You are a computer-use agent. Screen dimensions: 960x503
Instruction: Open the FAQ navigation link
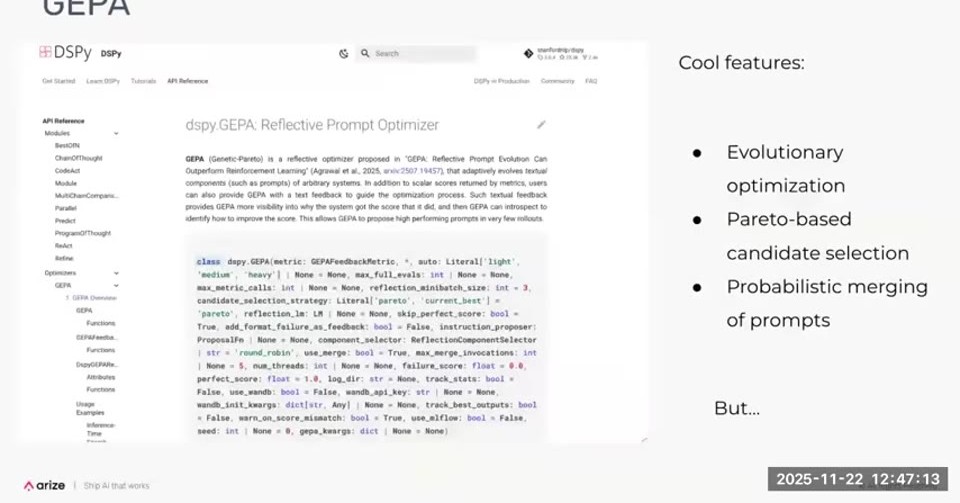coord(591,81)
